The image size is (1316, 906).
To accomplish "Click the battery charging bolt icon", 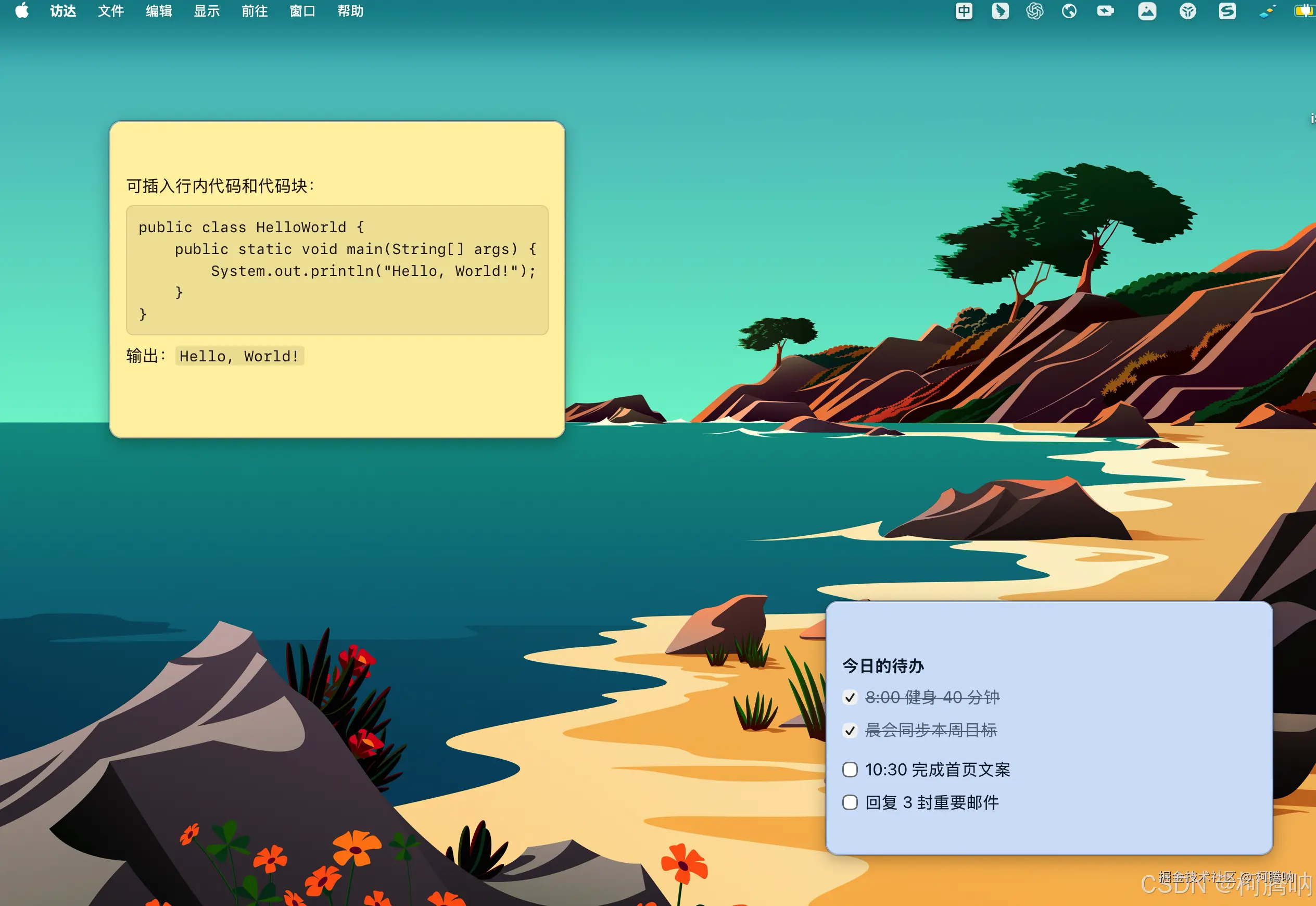I will [x=1105, y=11].
